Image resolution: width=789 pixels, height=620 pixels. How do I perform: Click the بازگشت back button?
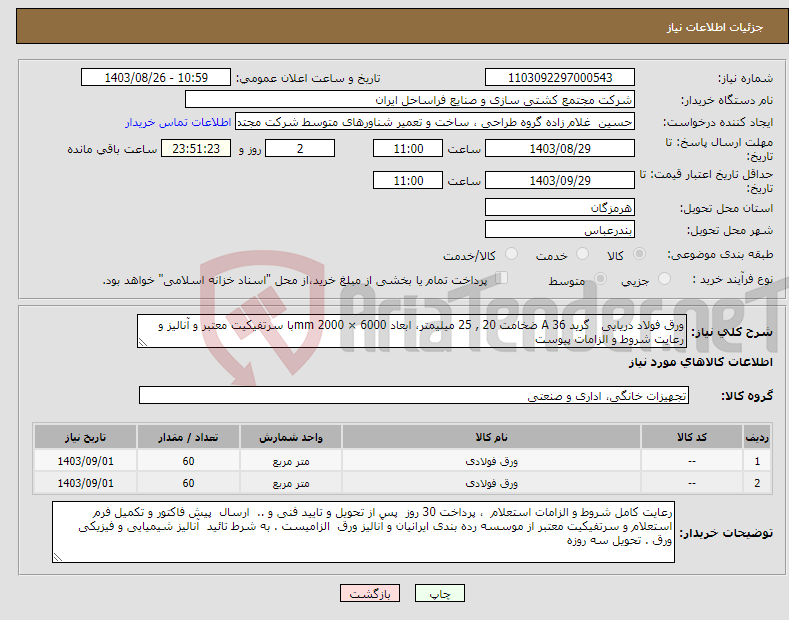click(370, 594)
